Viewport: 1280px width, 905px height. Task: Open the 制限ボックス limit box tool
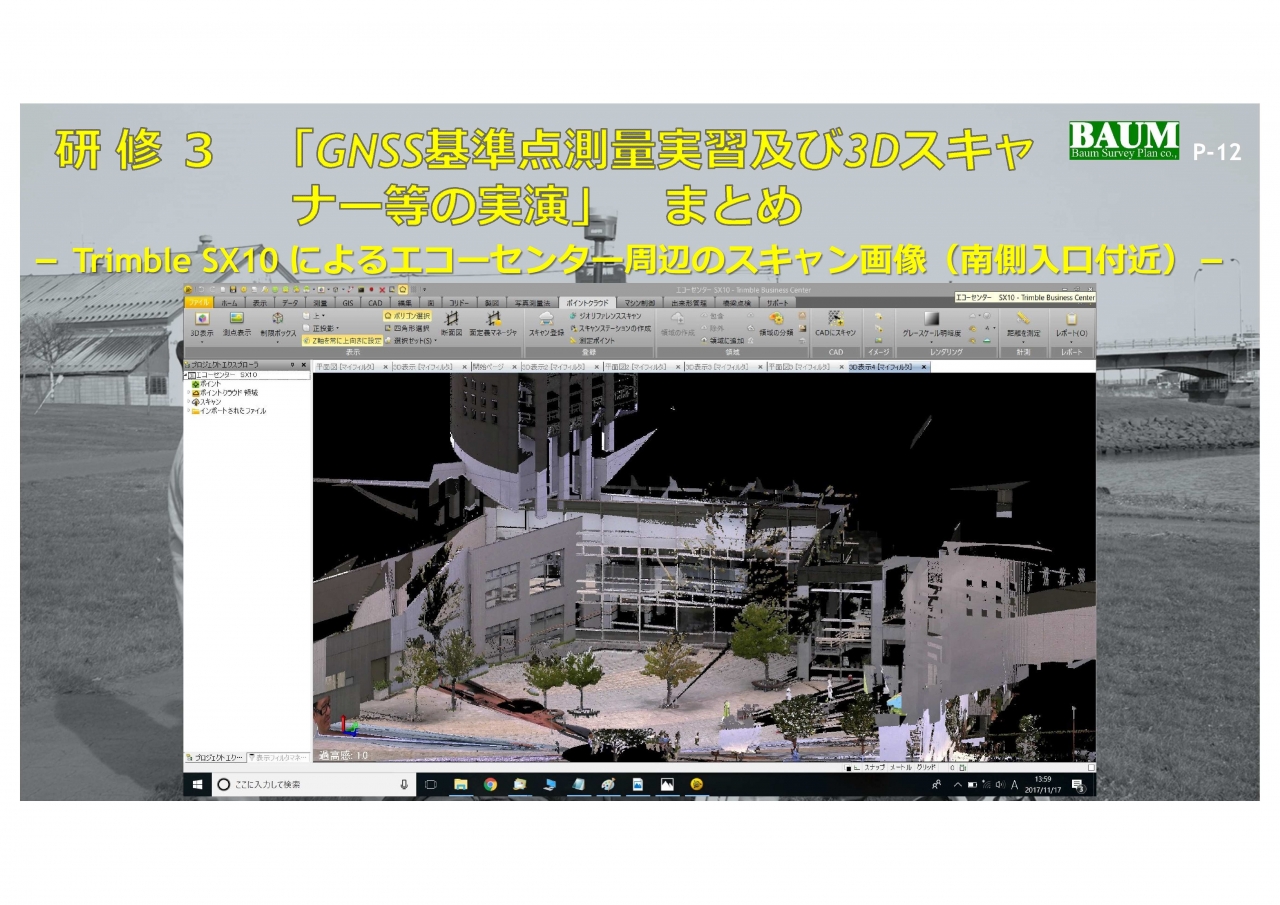[278, 324]
